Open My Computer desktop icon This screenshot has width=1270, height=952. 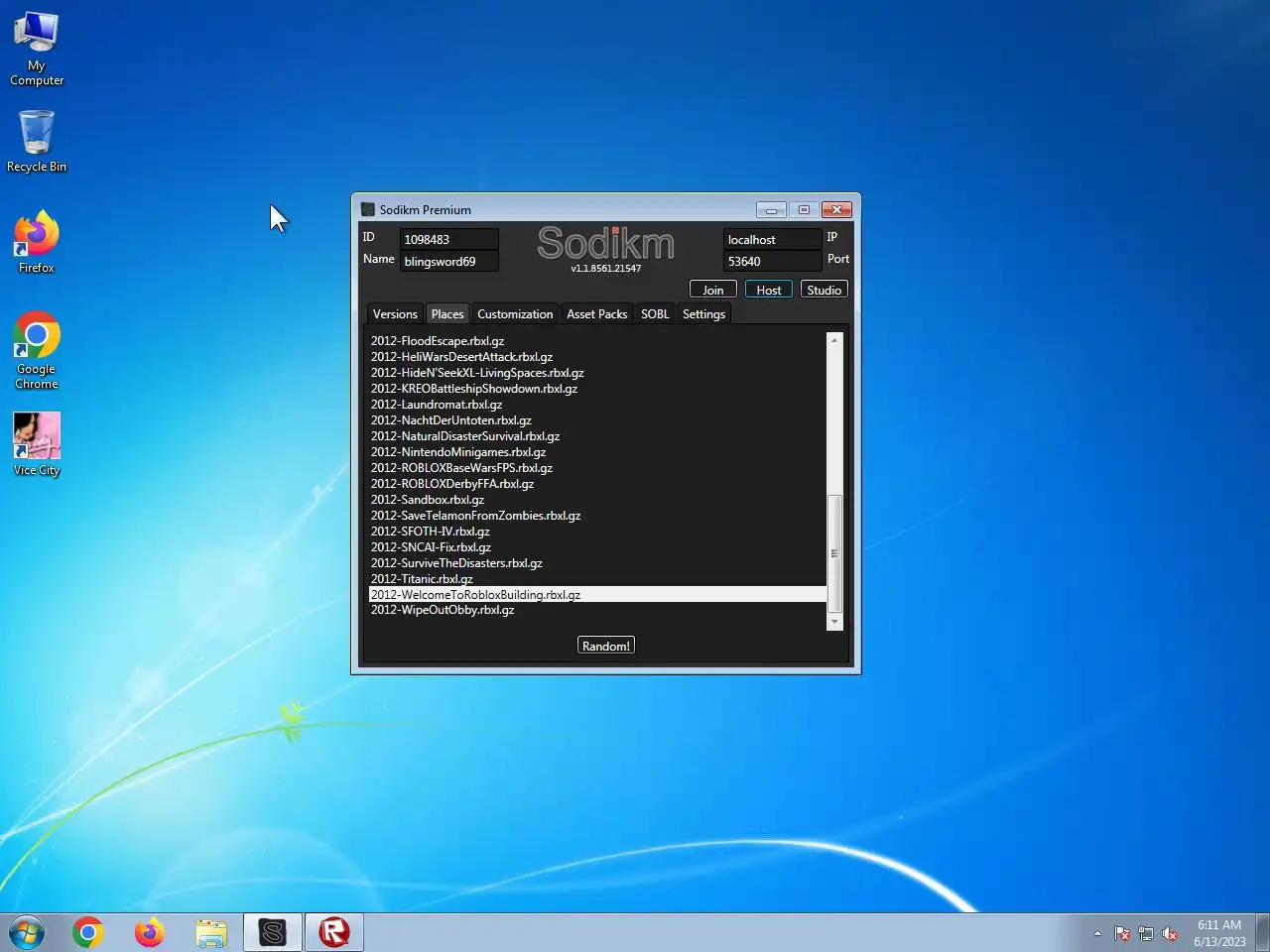[37, 49]
